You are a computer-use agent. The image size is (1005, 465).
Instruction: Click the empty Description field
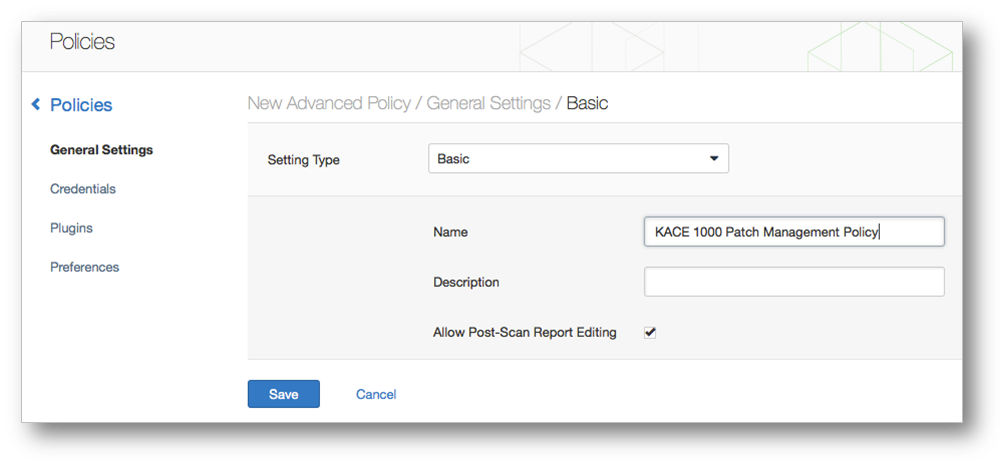[x=794, y=282]
